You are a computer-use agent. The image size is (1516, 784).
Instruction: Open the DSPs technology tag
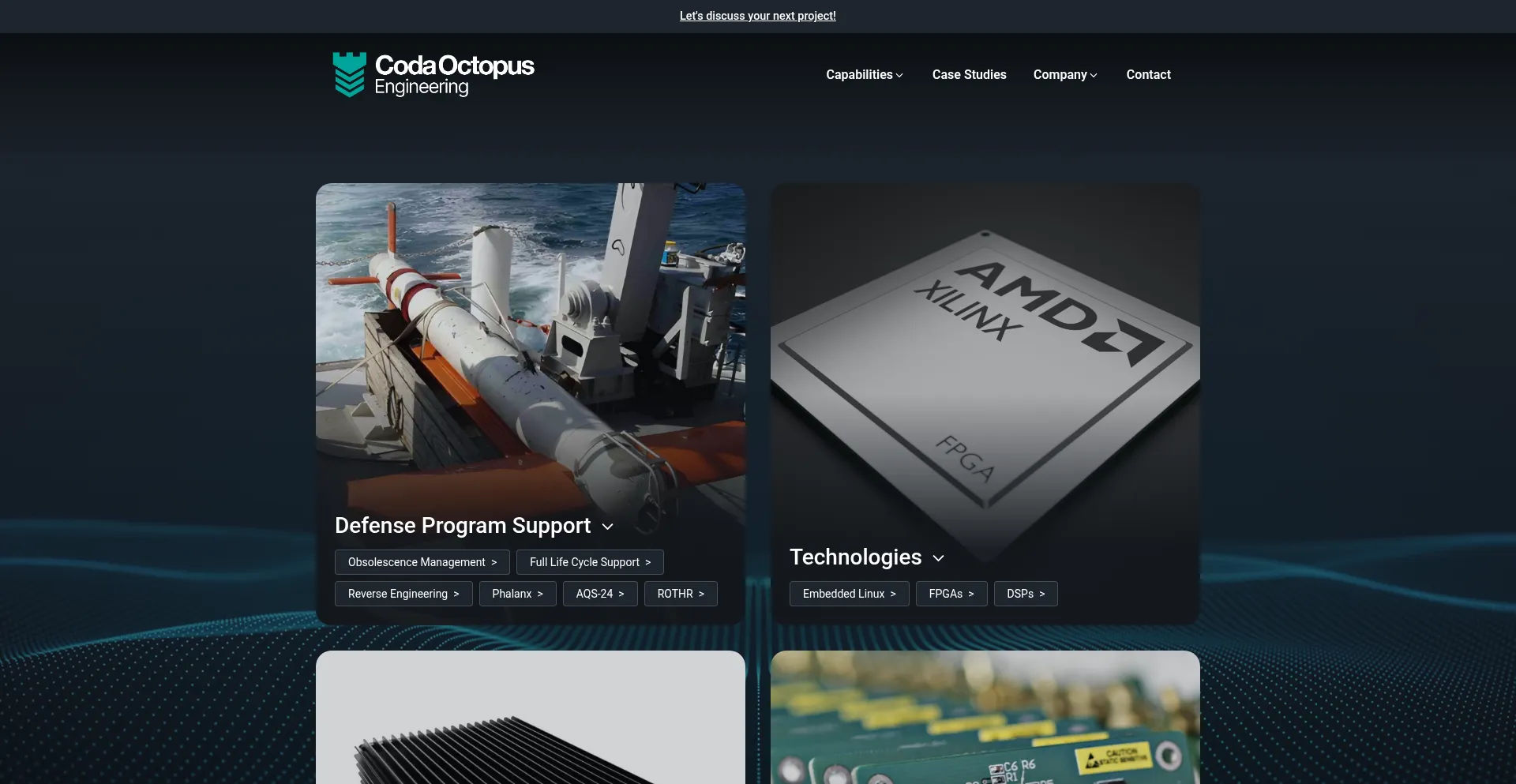(x=1025, y=594)
